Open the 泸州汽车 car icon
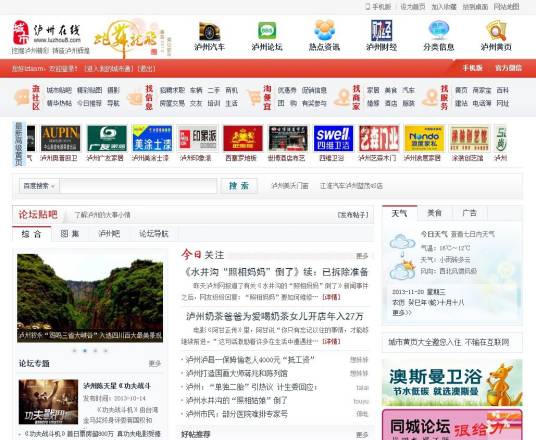Screen dimensions: 536x440 pyautogui.click(x=209, y=31)
